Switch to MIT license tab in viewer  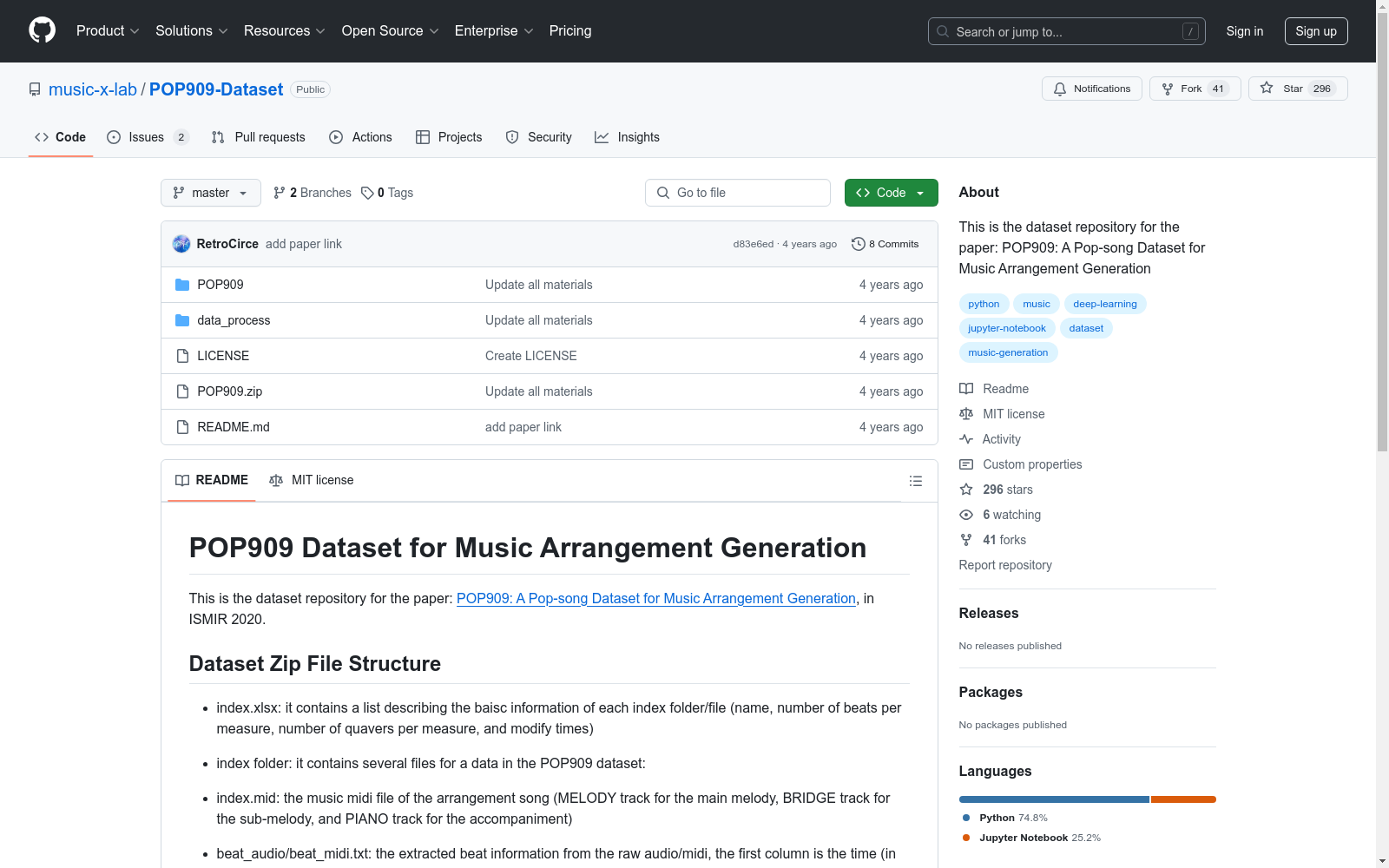pyautogui.click(x=311, y=480)
